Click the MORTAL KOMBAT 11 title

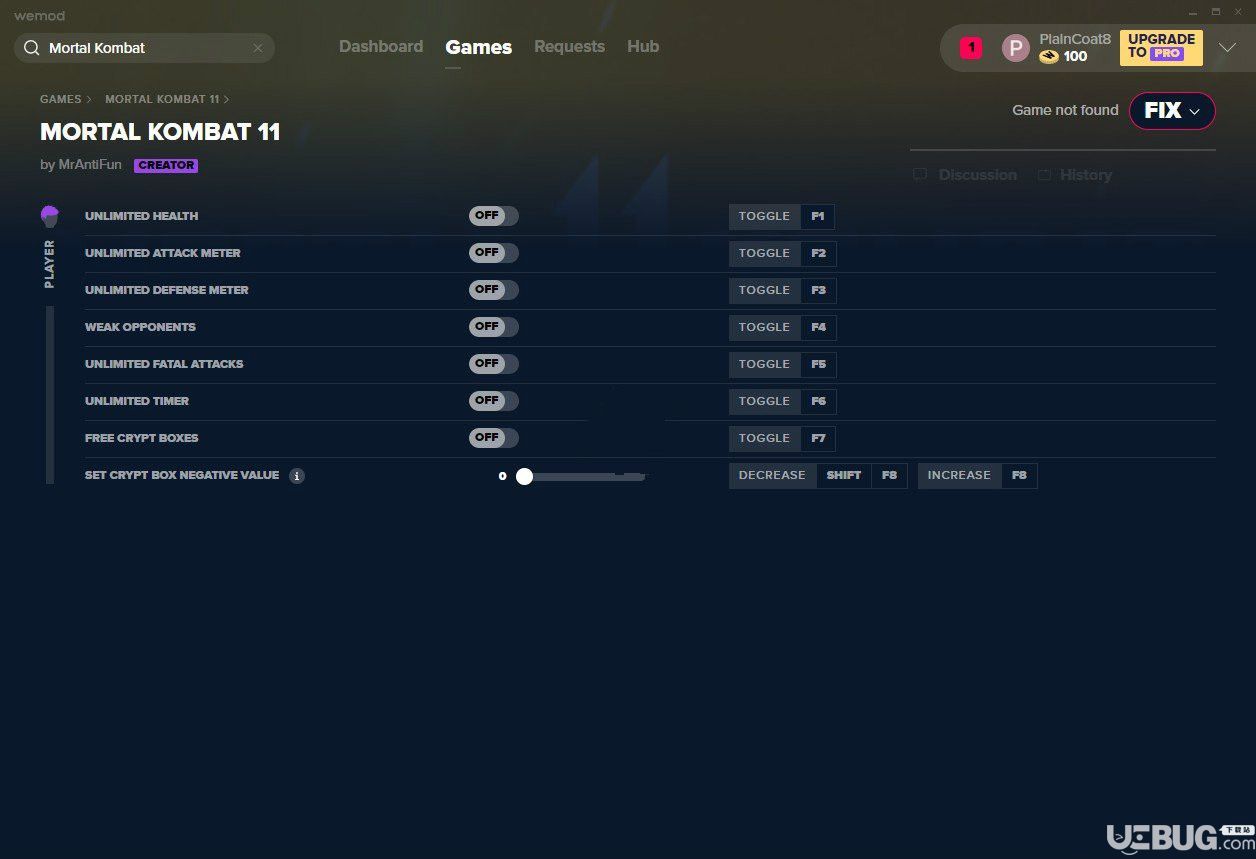click(x=160, y=132)
